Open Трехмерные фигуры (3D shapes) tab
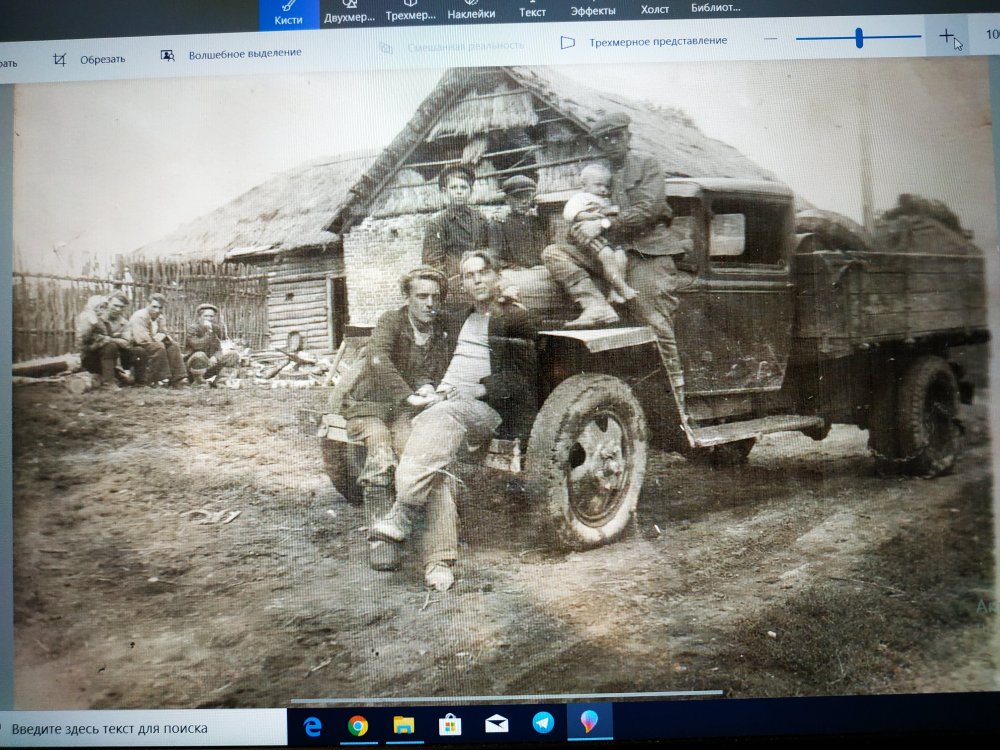This screenshot has width=1000, height=750. coord(410,12)
